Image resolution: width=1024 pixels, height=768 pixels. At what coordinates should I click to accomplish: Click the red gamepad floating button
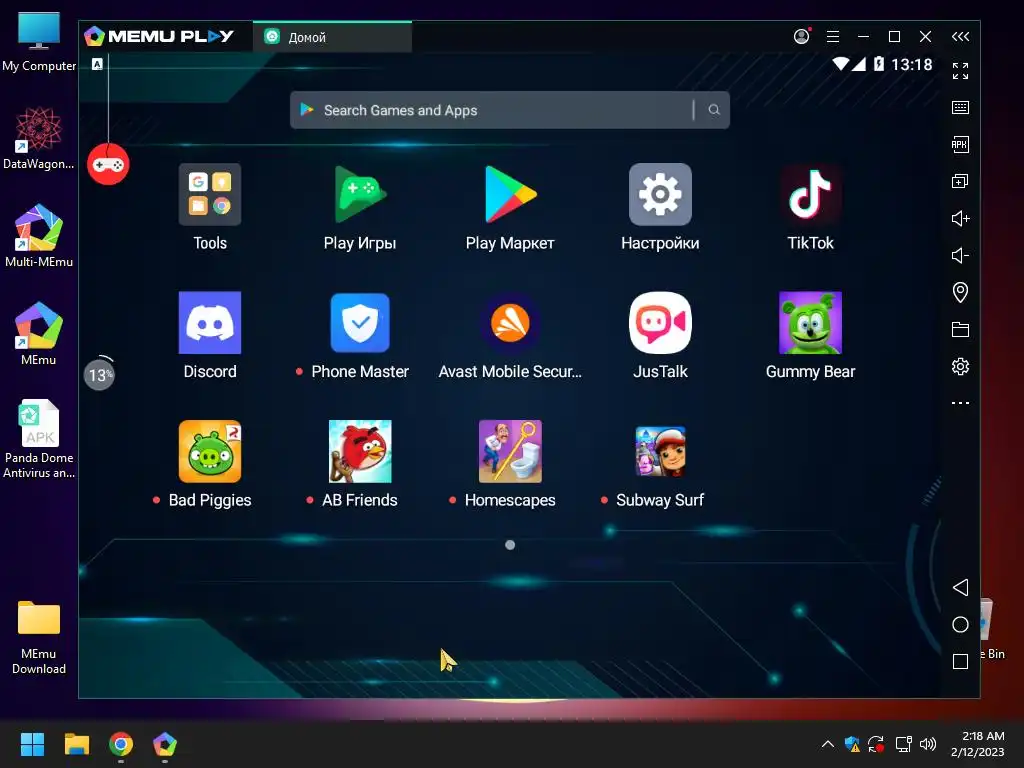pos(108,164)
